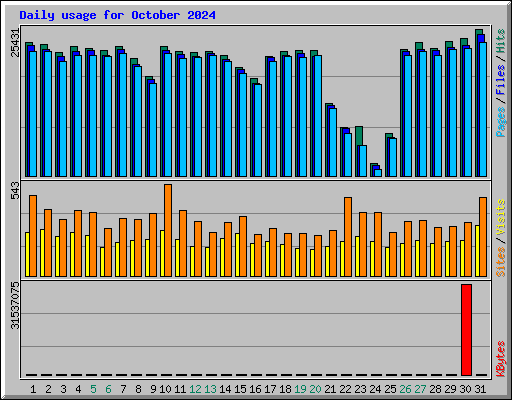The image size is (512, 400).
Task: Click the 'Visits' legend label
Action: point(501,218)
